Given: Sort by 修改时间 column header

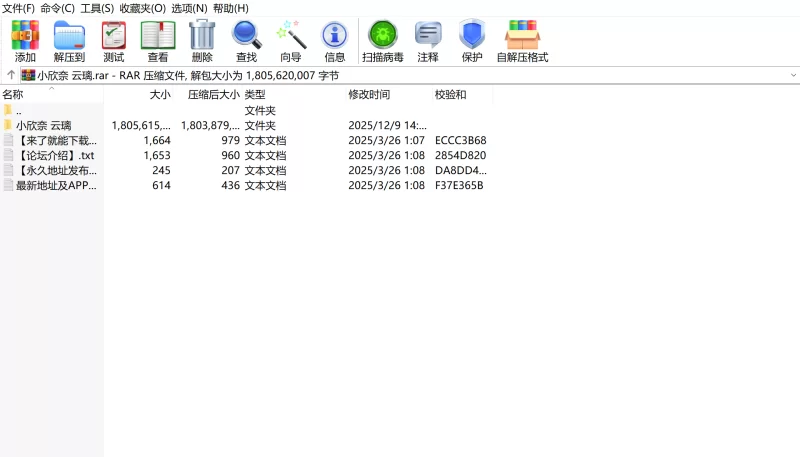Looking at the screenshot, I should (x=388, y=94).
